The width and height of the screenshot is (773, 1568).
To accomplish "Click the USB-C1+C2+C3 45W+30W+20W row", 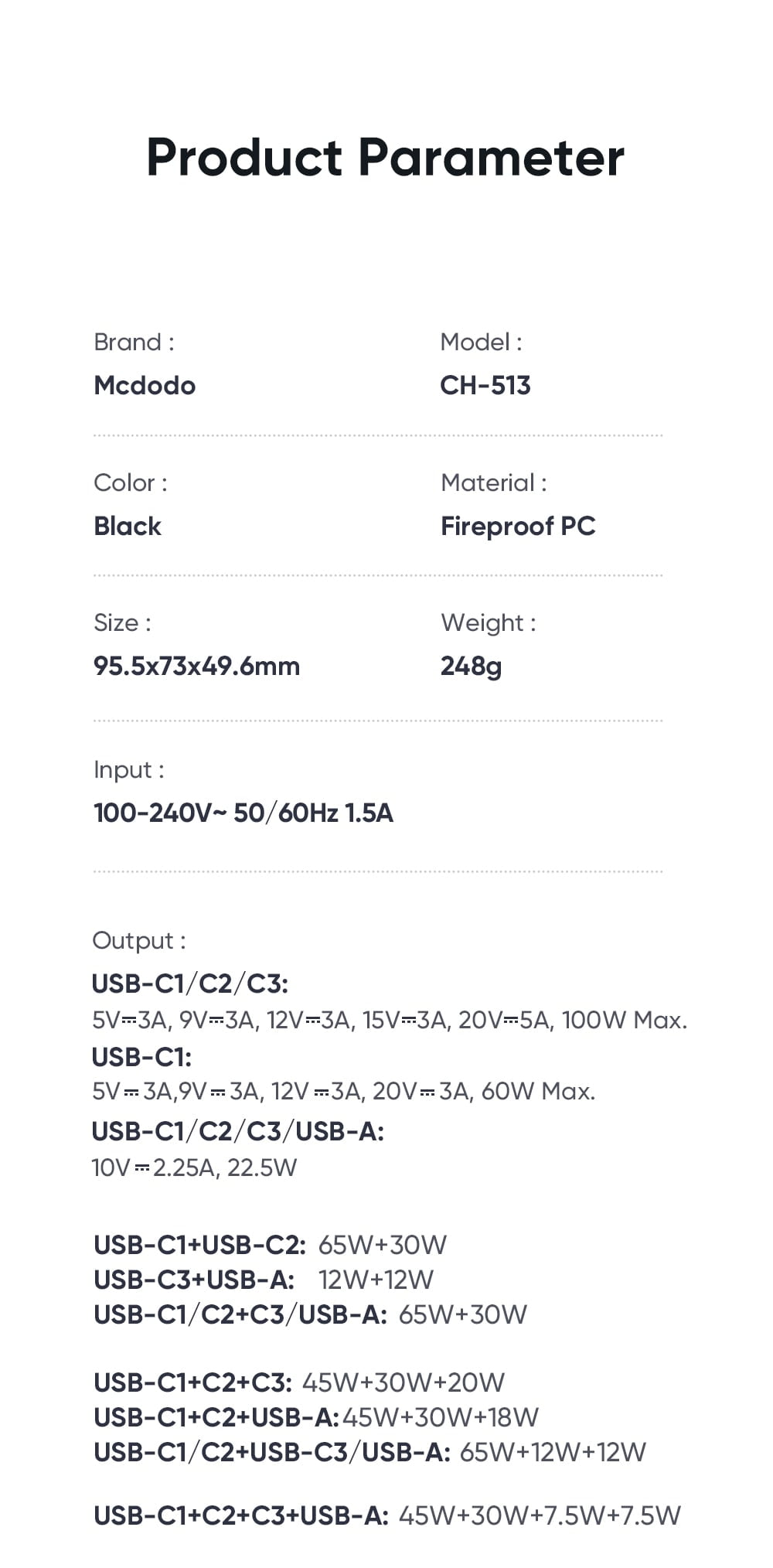I will click(299, 1382).
